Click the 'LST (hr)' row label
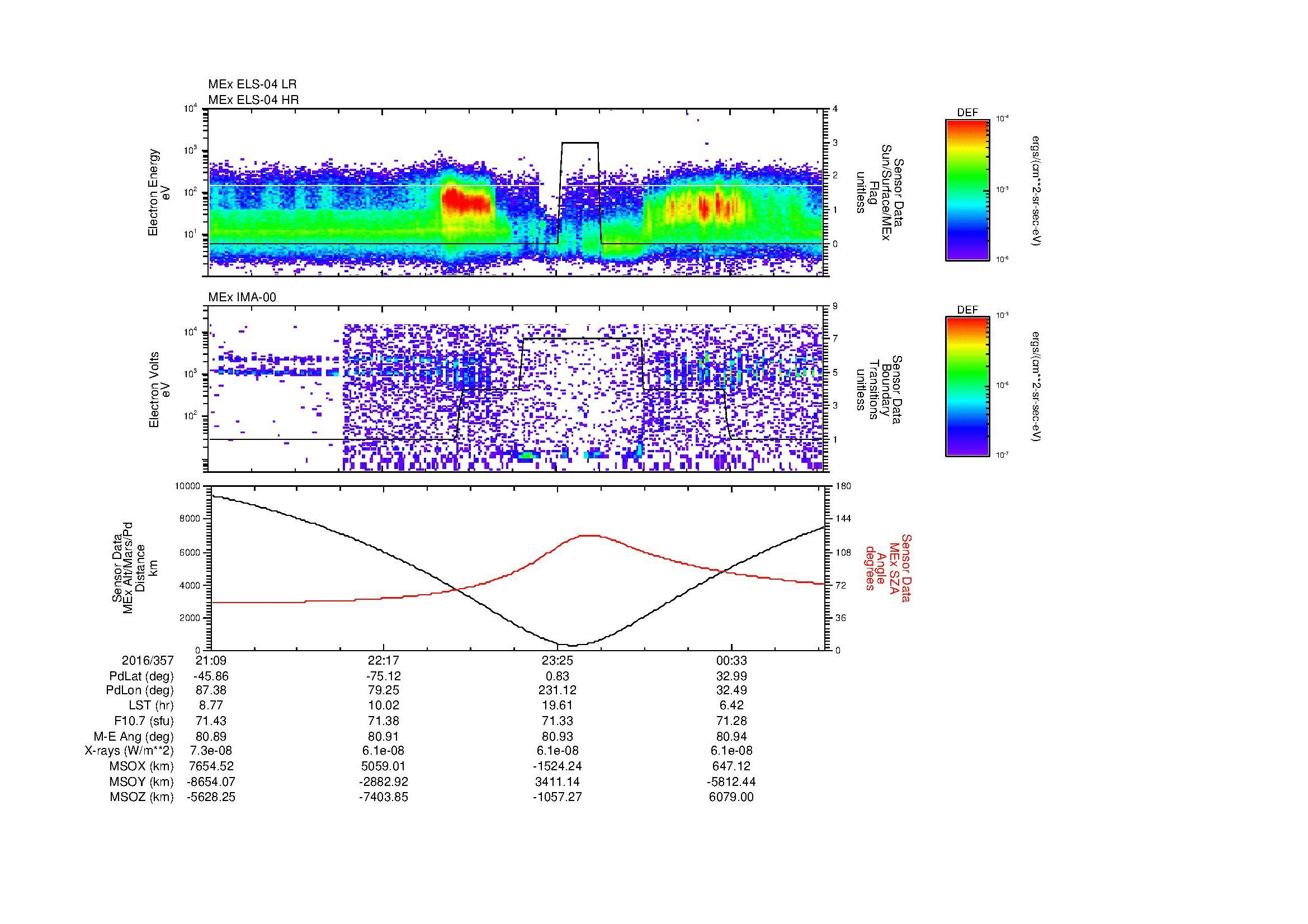Screen dimensions: 1308x924 tap(151, 706)
